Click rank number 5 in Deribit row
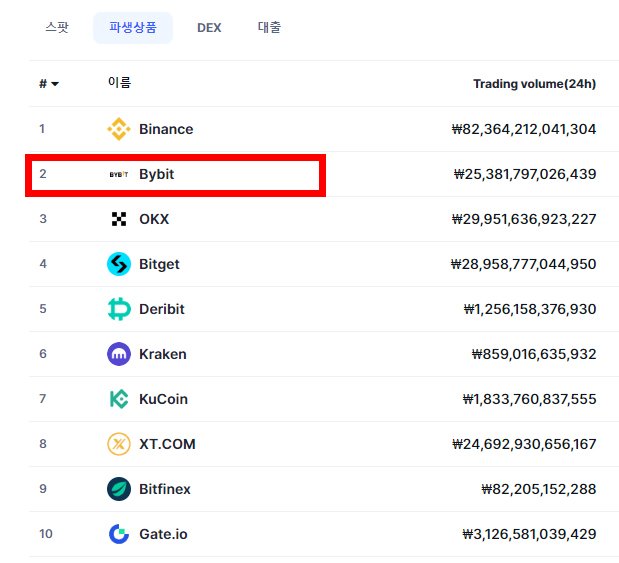This screenshot has height=563, width=619. coord(43,309)
